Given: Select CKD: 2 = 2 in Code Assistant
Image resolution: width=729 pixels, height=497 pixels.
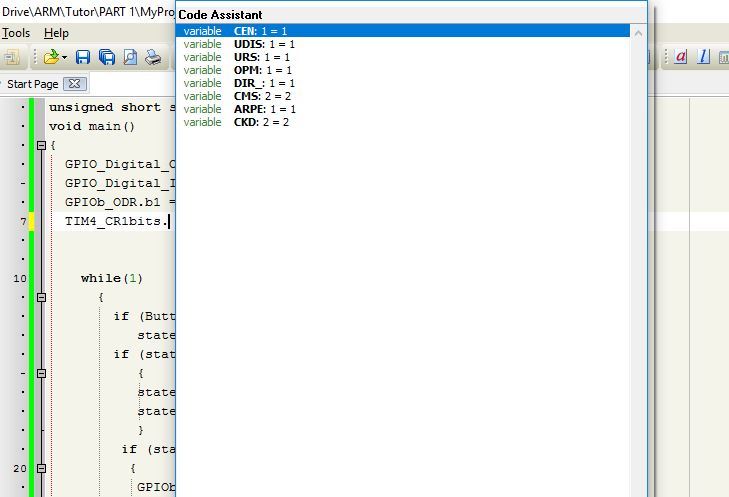Looking at the screenshot, I should [403, 122].
